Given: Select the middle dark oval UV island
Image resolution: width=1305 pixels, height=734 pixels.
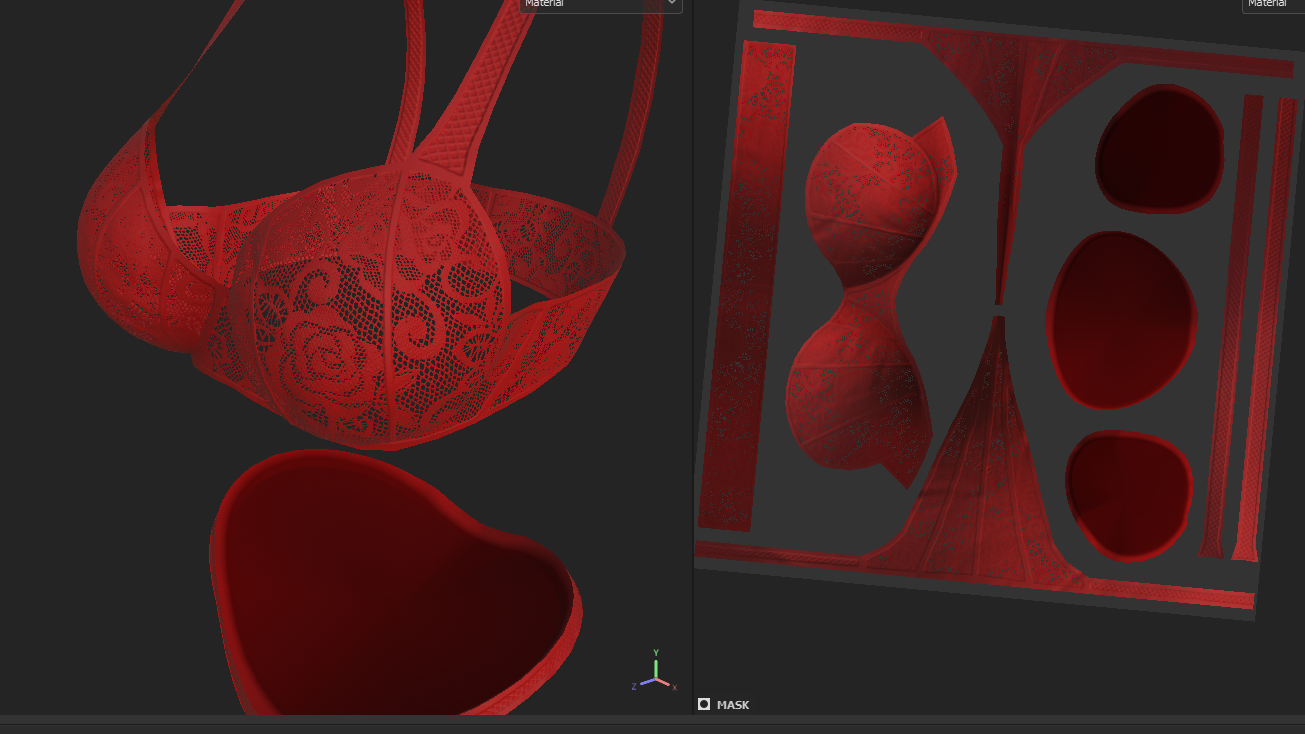Looking at the screenshot, I should [1121, 320].
